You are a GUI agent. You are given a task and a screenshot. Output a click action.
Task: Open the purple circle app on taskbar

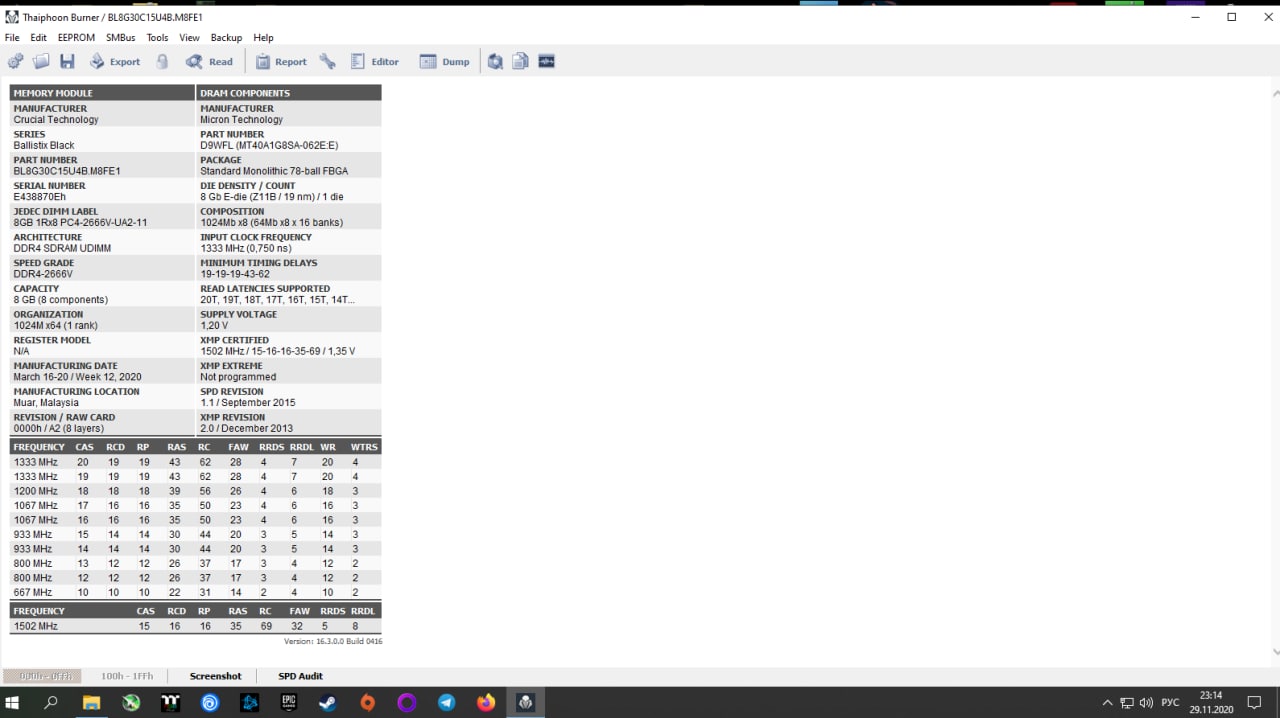[x=407, y=703]
